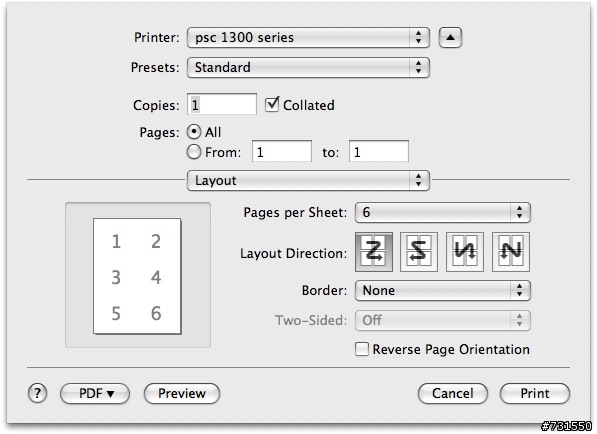Viewport: 597px width, 434px height.
Task: Click the Print button
Action: click(x=535, y=393)
